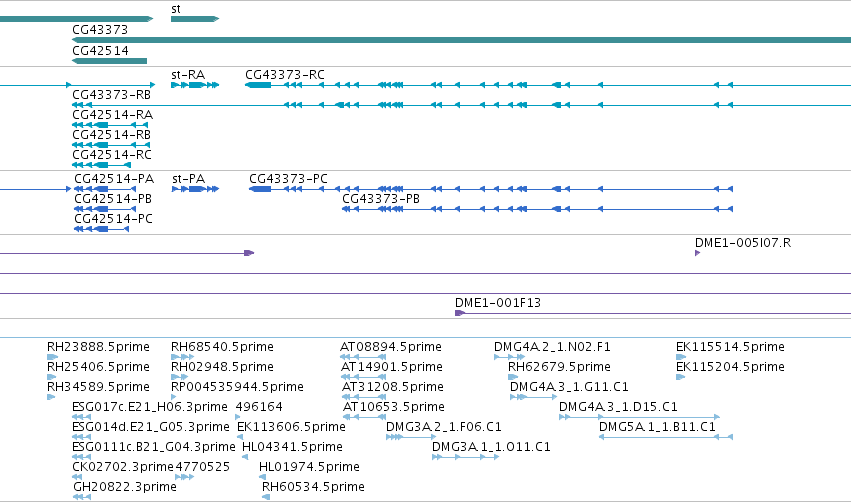
Task: Click the CG43373-PB coding region glyph
Action: pos(537,209)
